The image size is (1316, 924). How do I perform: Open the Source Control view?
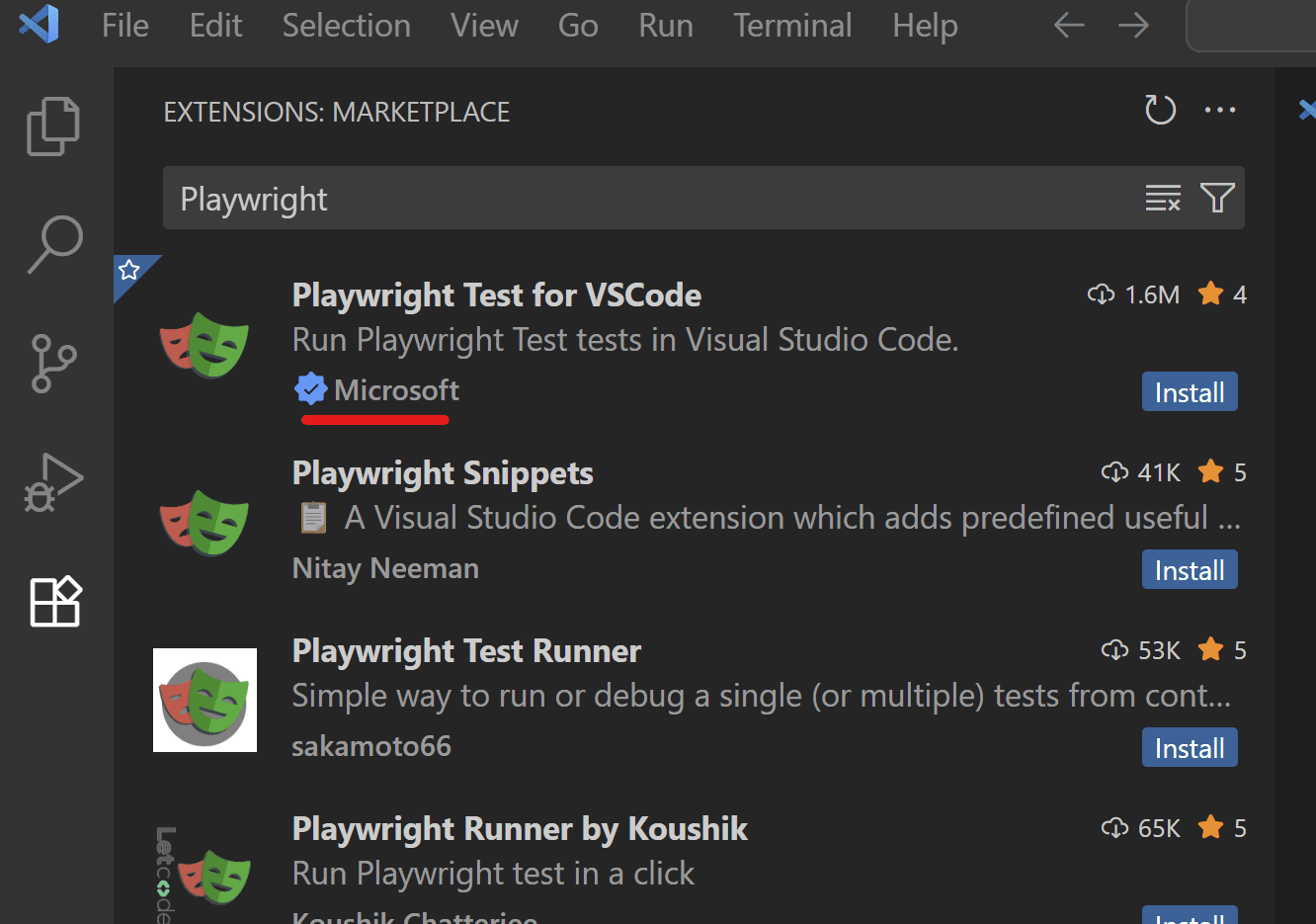53,364
